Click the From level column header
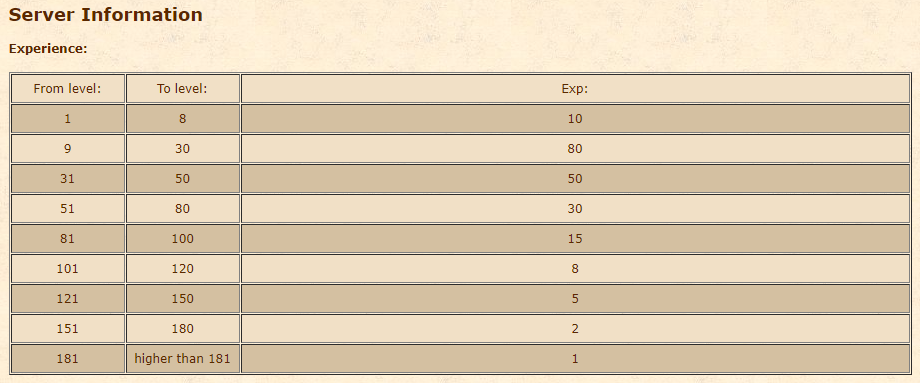The width and height of the screenshot is (920, 383). pos(68,89)
